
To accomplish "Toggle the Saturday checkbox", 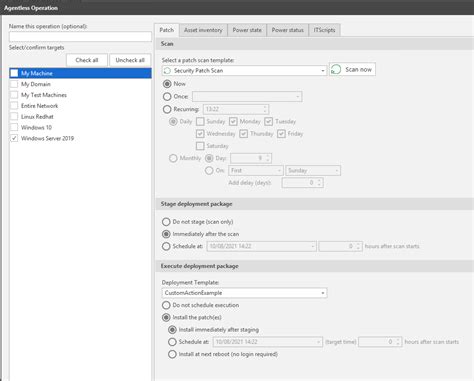I will [200, 146].
